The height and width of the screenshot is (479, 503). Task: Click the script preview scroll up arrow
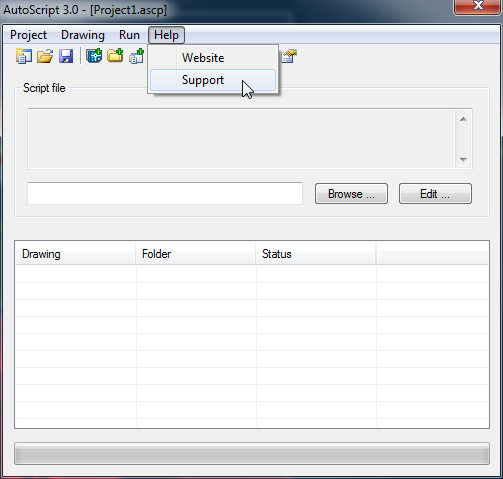[x=463, y=119]
